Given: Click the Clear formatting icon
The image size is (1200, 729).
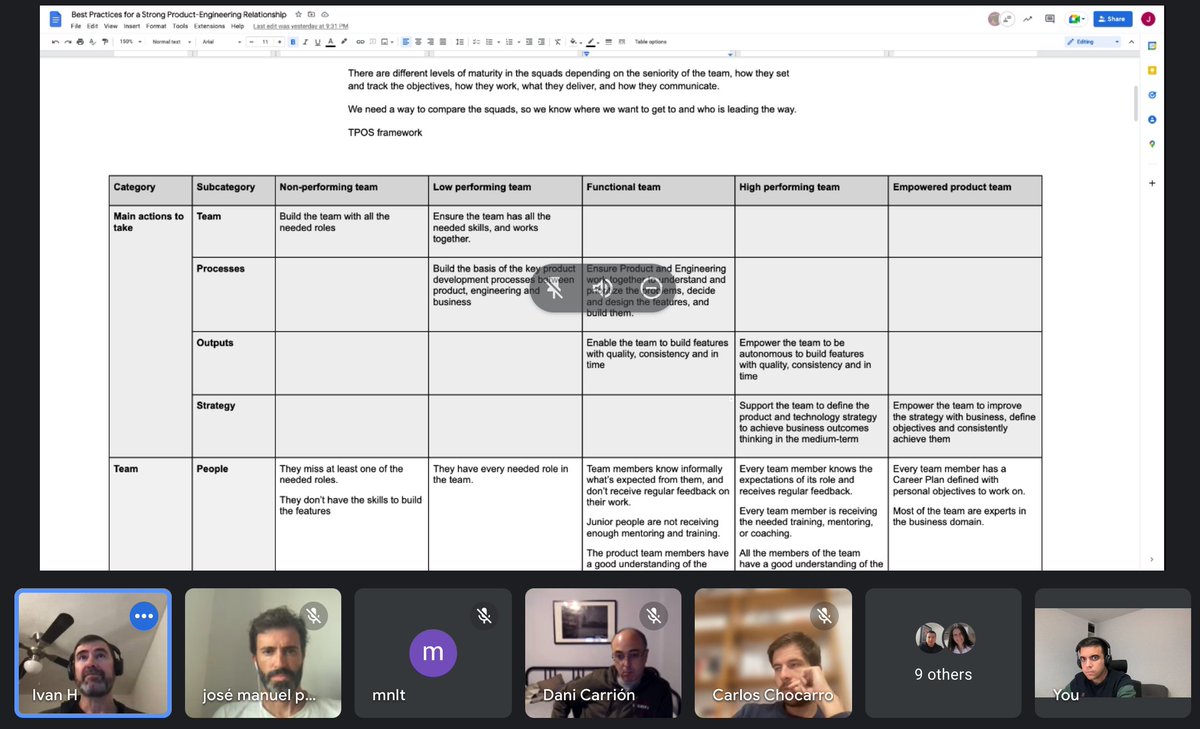Looking at the screenshot, I should (x=558, y=42).
